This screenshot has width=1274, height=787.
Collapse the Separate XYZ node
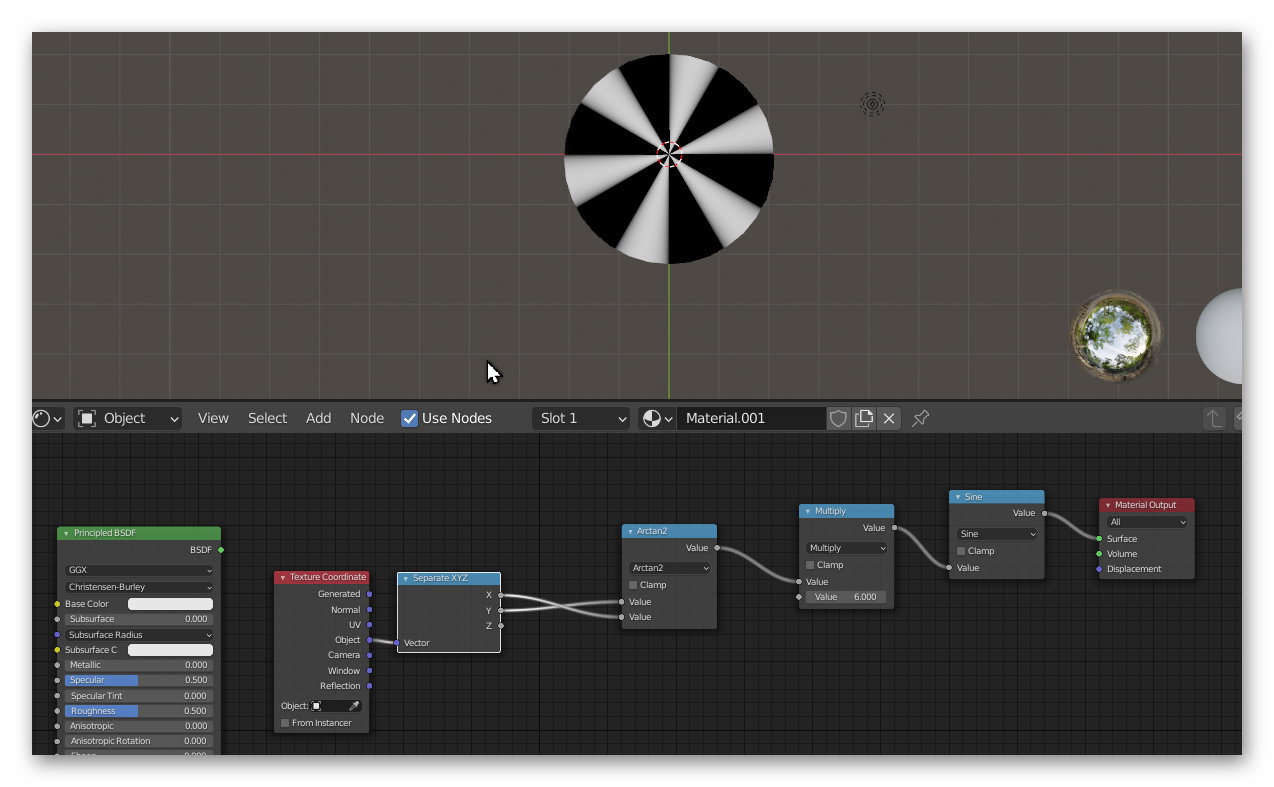click(x=406, y=578)
